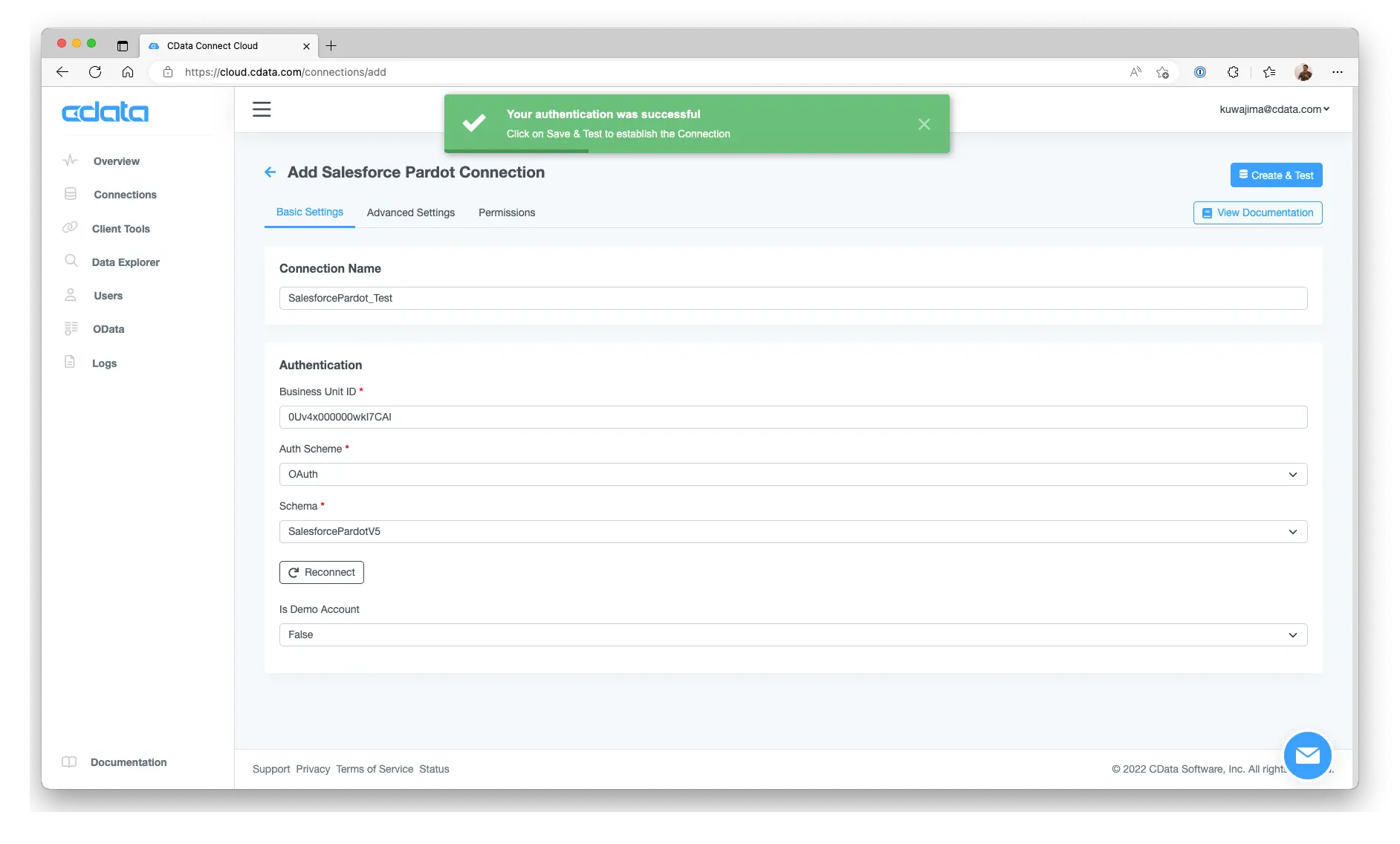Open the chat mail bubble icon
Screen dimensions: 1400x844
(x=1307, y=755)
